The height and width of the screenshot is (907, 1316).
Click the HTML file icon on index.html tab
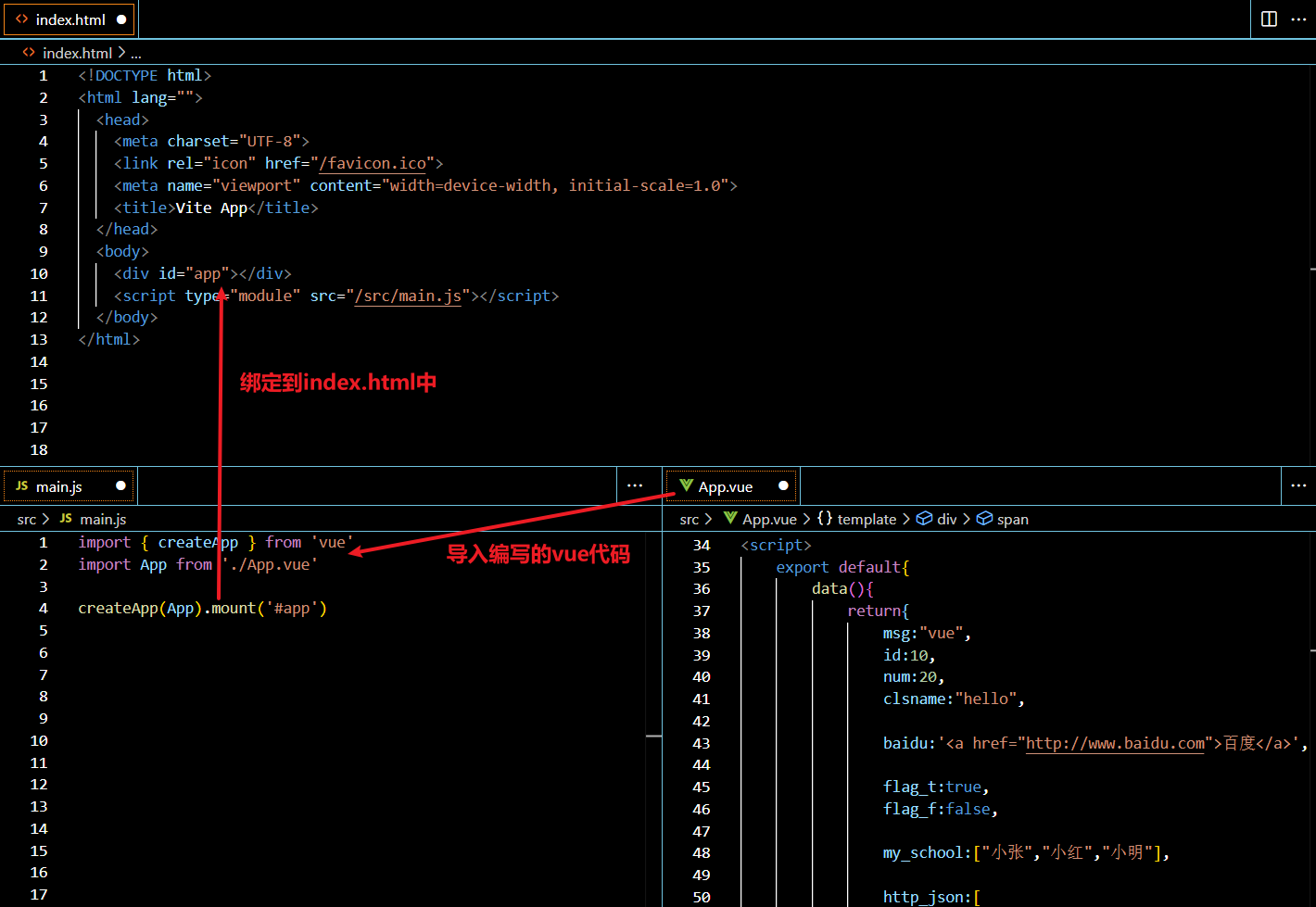point(21,19)
